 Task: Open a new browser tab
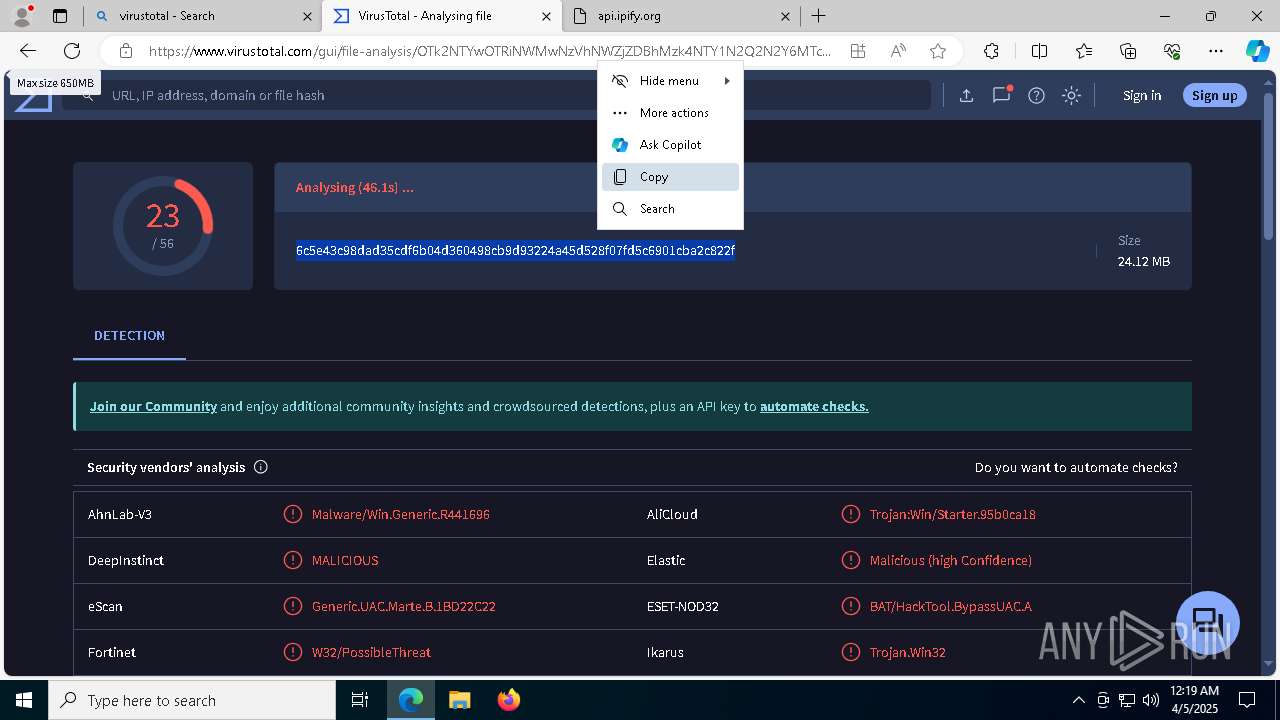pos(818,16)
